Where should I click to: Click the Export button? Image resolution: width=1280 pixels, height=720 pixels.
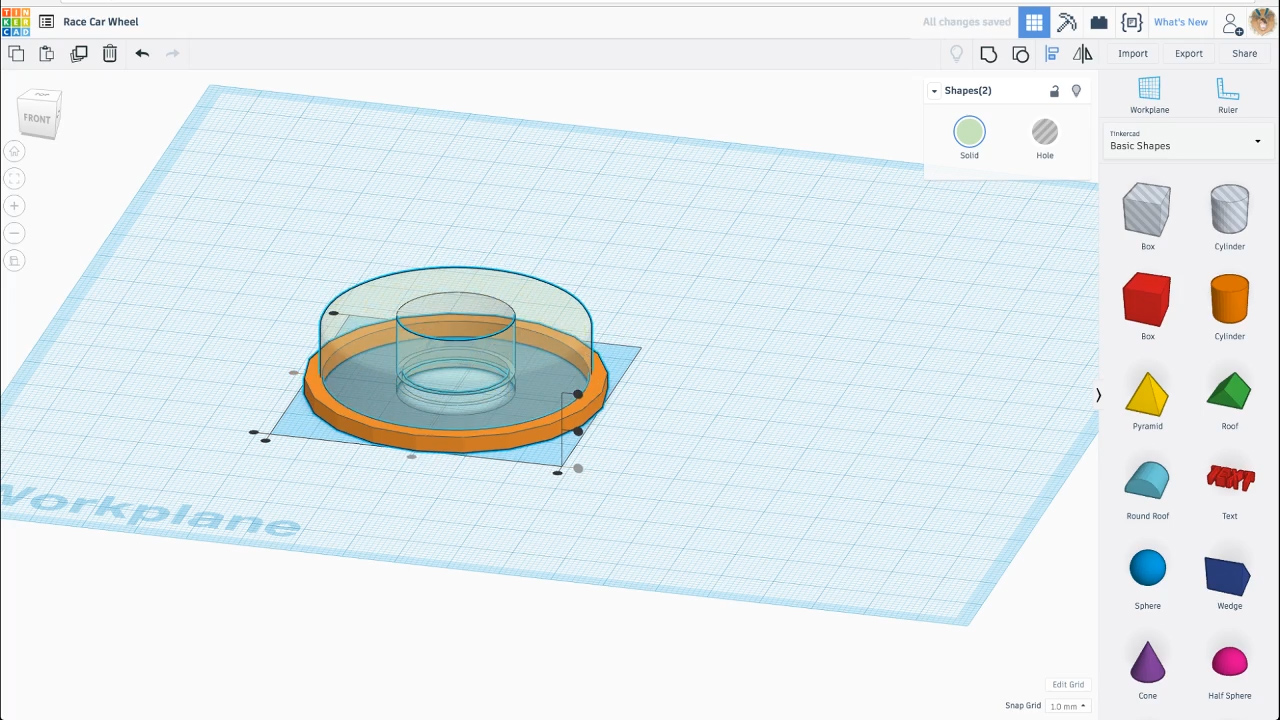tap(1189, 54)
